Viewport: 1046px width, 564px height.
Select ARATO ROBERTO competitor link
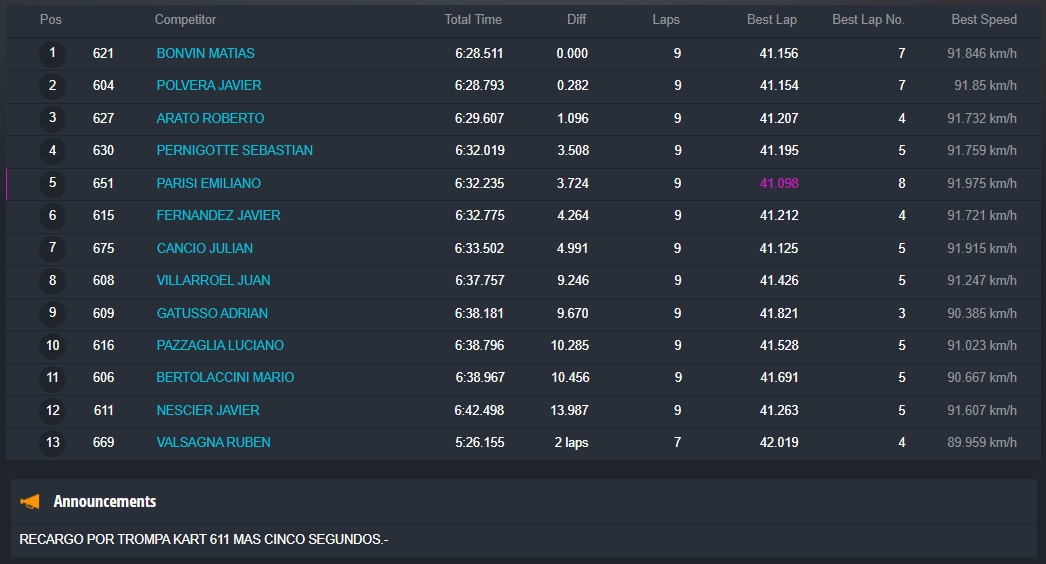point(210,118)
